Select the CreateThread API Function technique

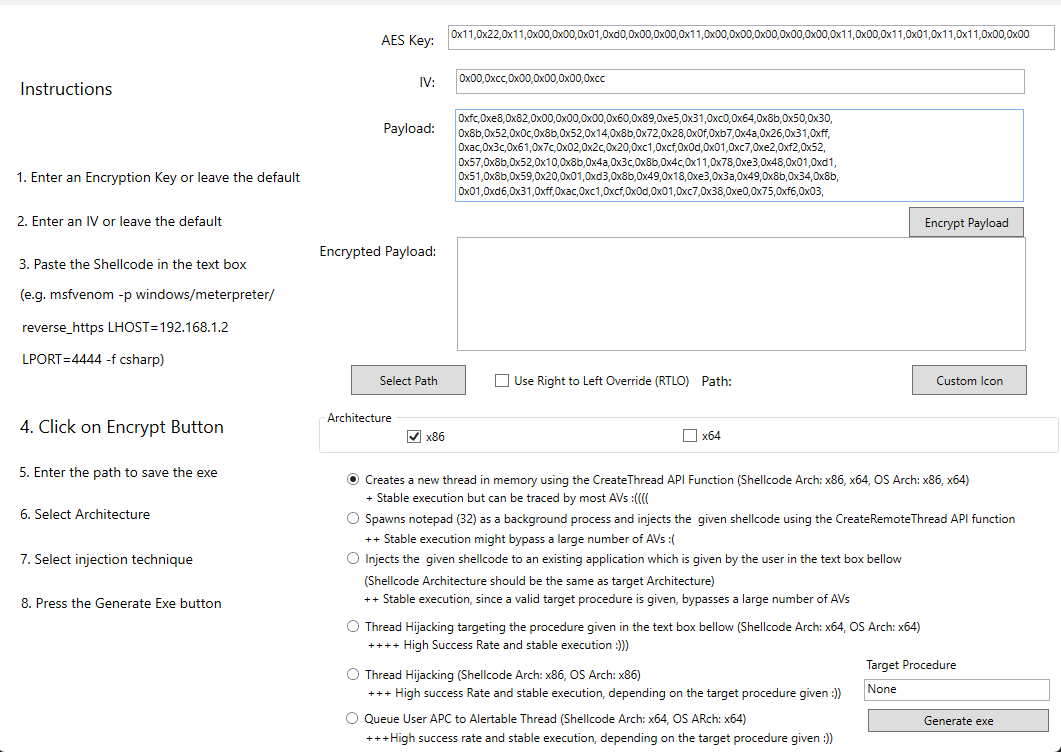coord(353,479)
